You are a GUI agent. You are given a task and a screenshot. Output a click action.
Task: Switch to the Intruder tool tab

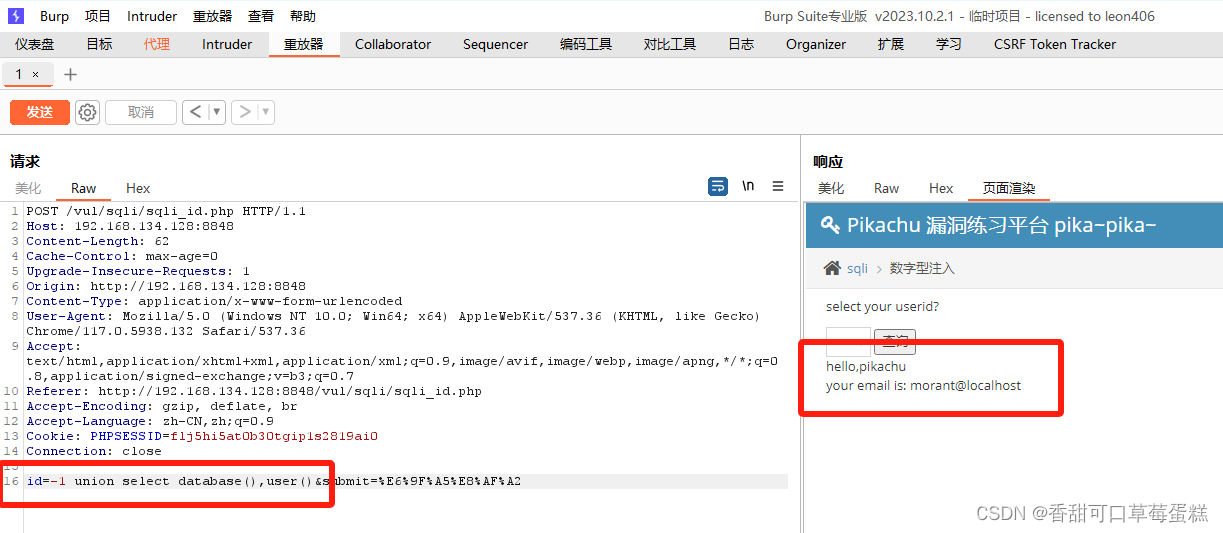click(x=227, y=44)
